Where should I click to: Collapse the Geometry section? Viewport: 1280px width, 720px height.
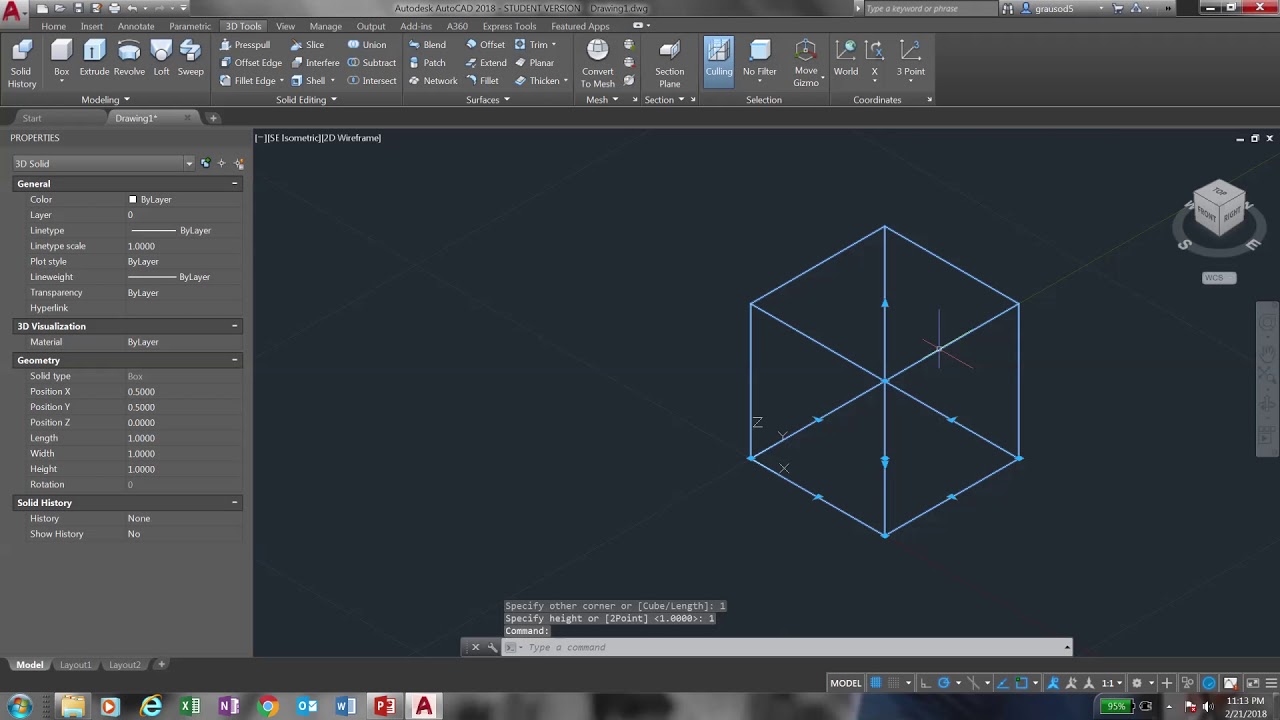235,360
